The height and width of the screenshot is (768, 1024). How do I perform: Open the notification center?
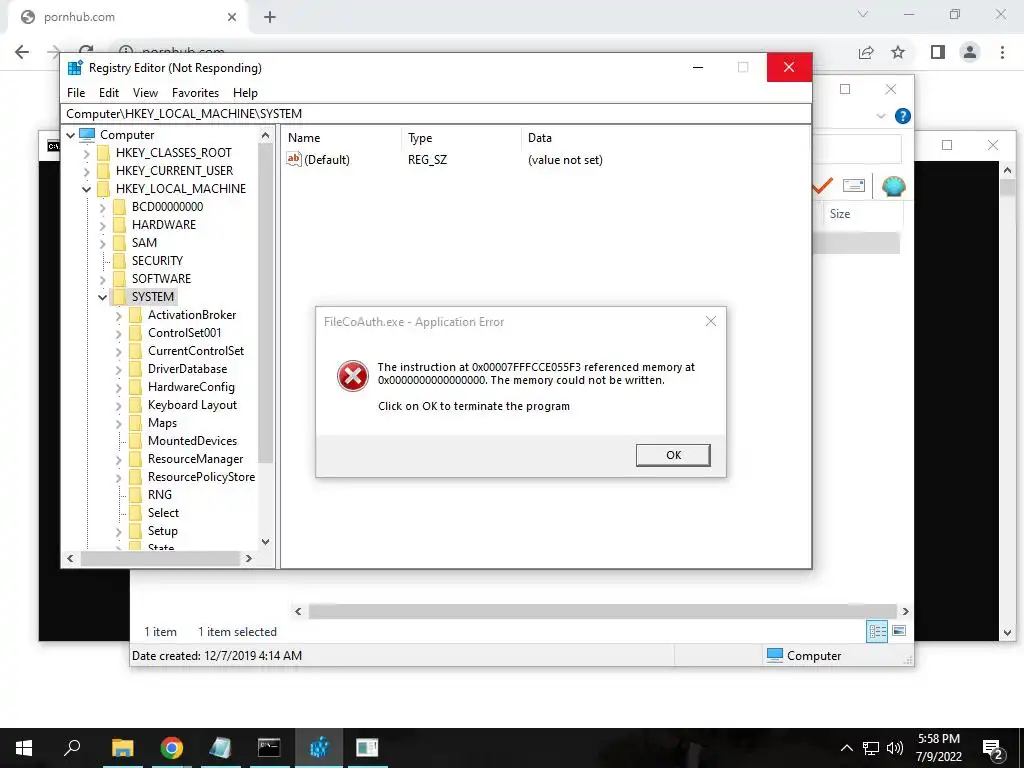coord(993,748)
